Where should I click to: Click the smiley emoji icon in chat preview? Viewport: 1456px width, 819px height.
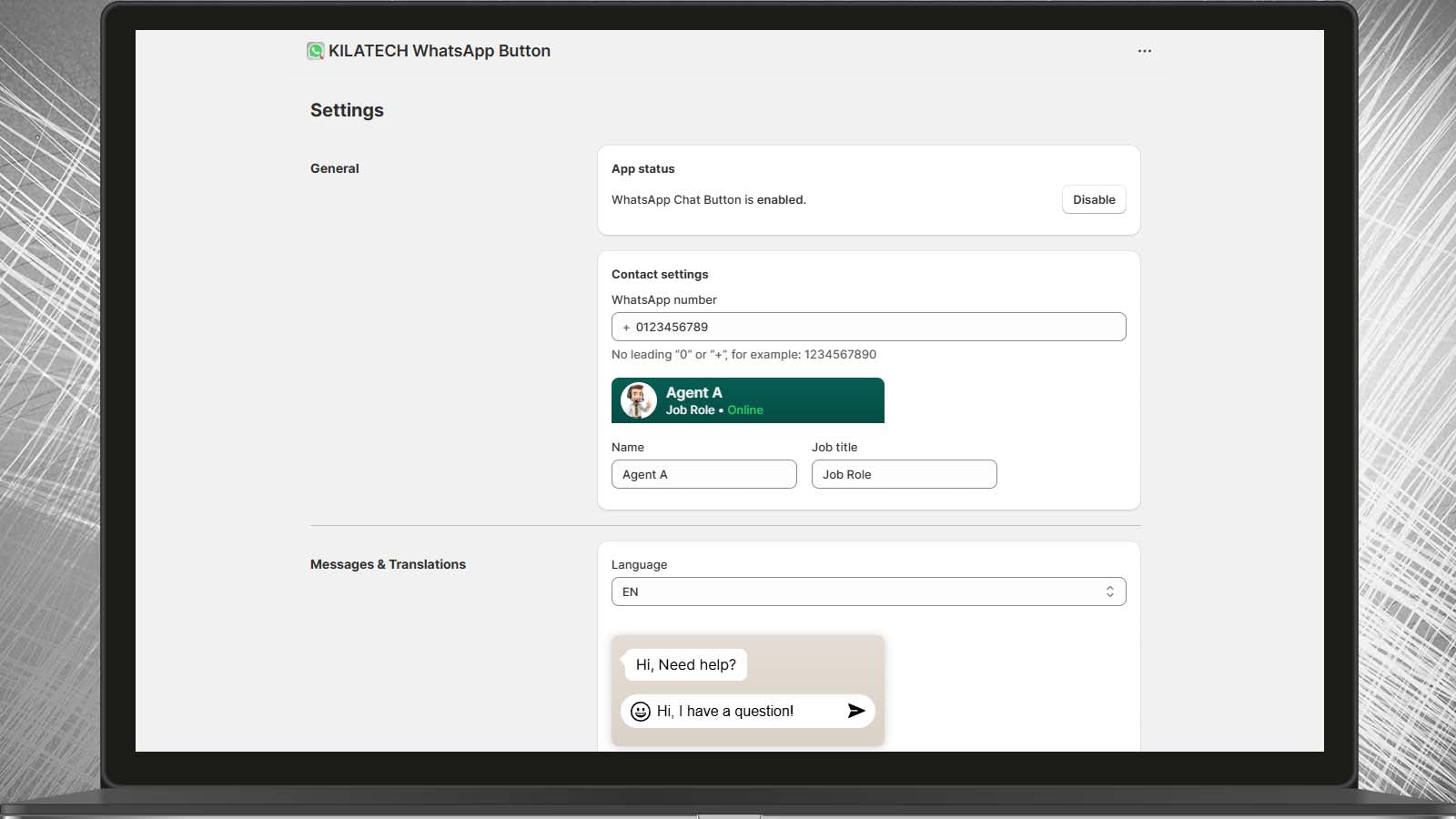[641, 712]
